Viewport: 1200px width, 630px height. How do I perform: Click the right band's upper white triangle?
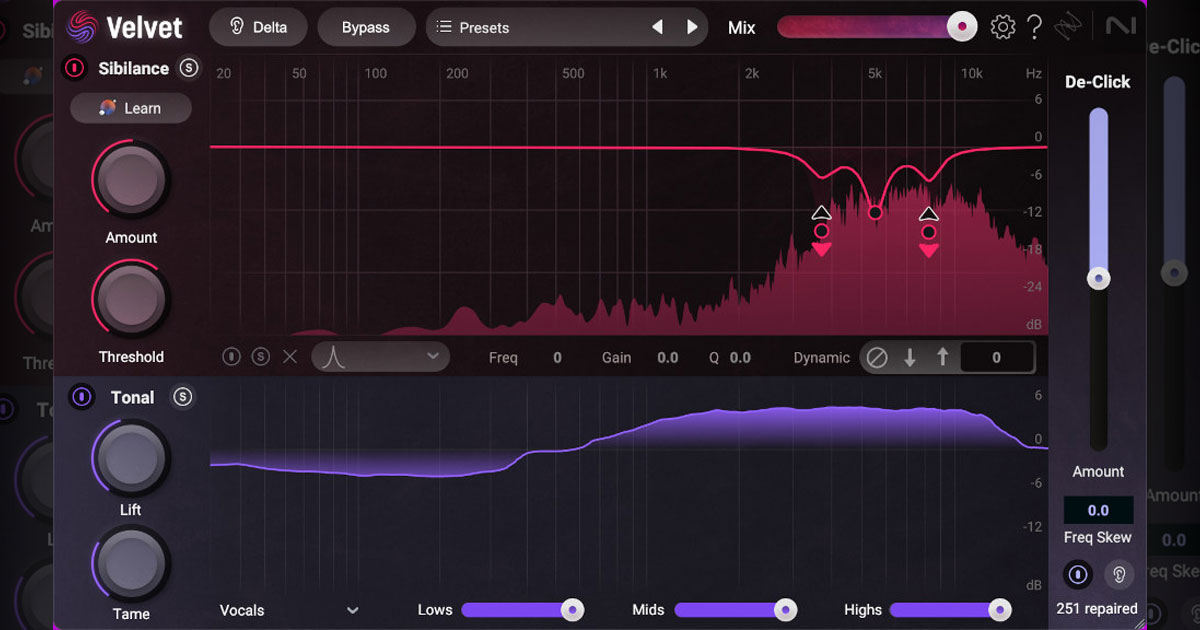click(x=928, y=213)
